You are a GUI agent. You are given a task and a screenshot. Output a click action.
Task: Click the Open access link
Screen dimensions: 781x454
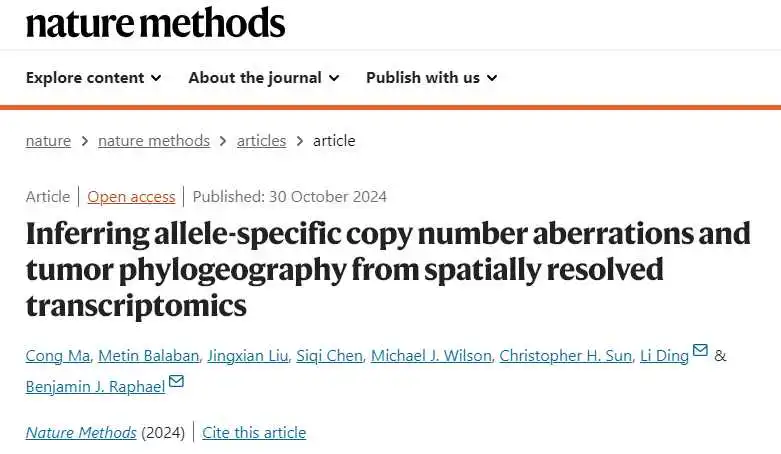[131, 197]
